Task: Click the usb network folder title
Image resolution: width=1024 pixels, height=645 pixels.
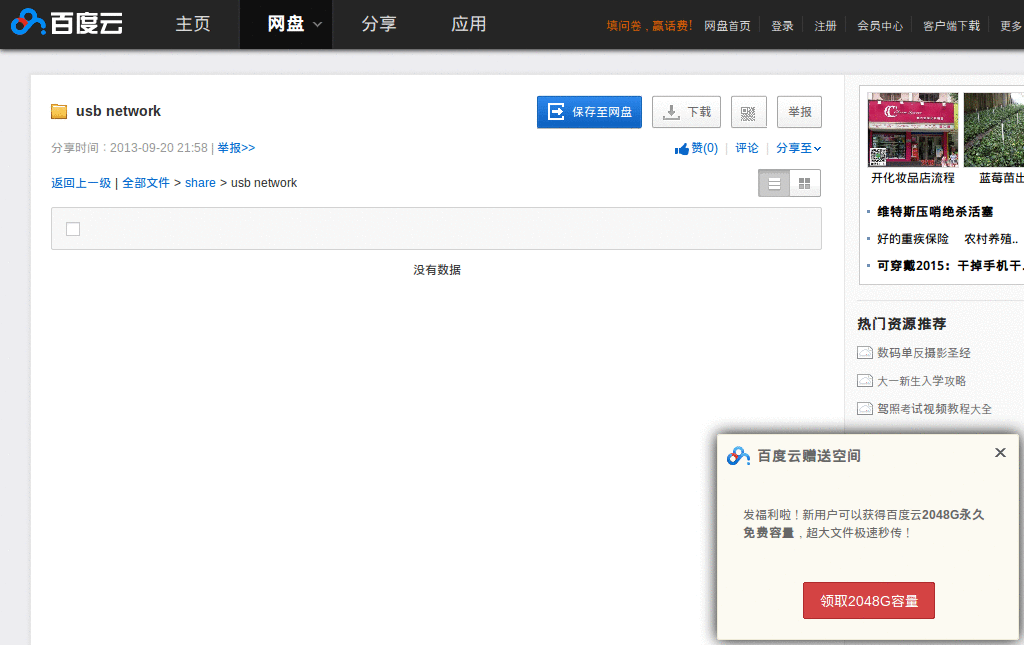Action: [x=118, y=111]
